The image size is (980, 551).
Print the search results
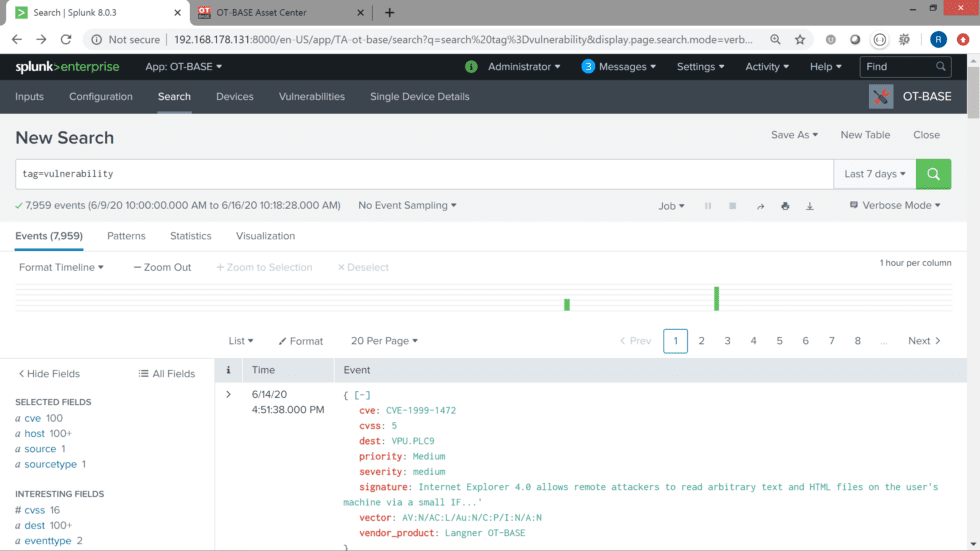pos(785,206)
